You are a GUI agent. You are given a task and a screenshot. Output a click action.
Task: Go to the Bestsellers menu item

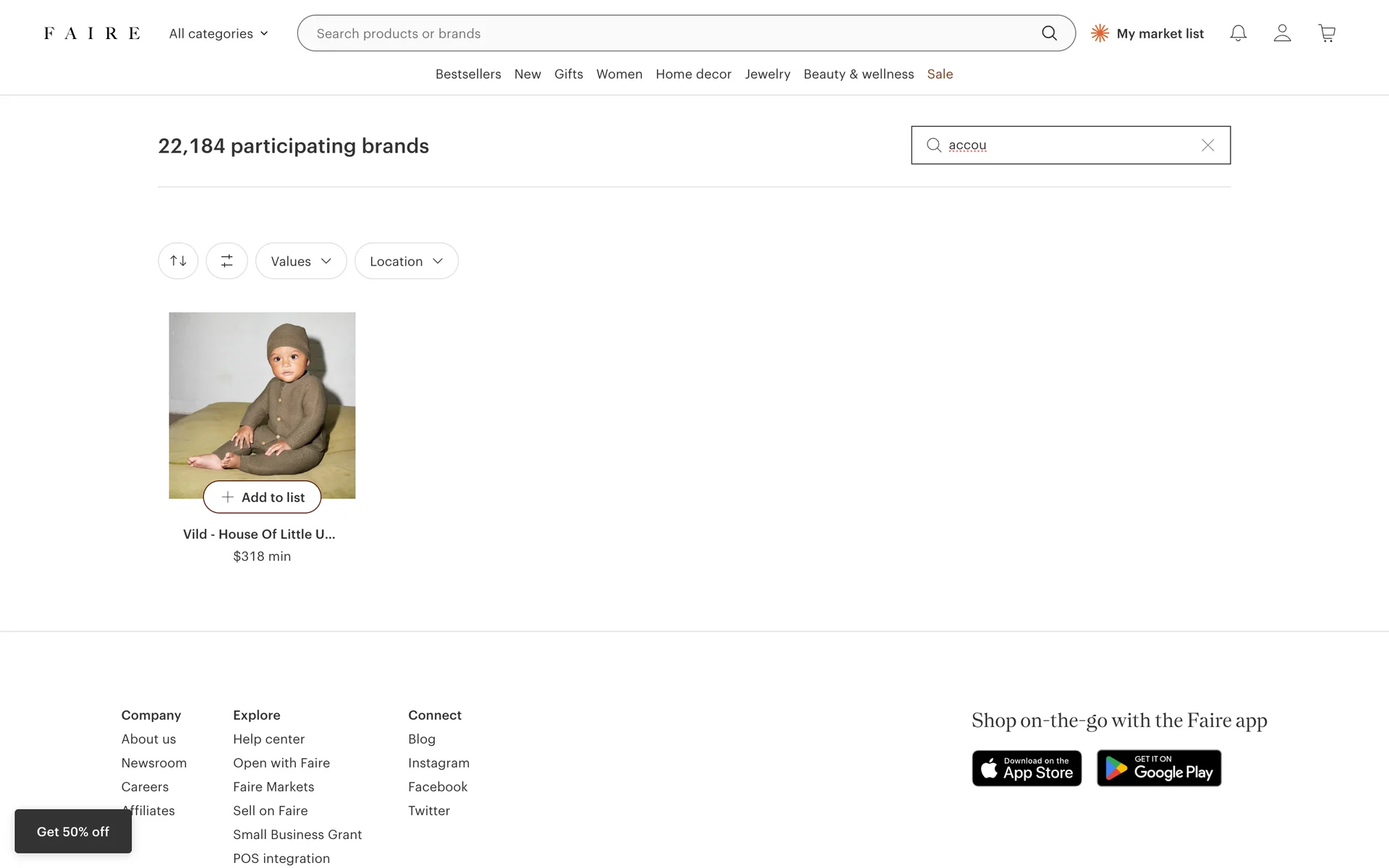coord(468,74)
